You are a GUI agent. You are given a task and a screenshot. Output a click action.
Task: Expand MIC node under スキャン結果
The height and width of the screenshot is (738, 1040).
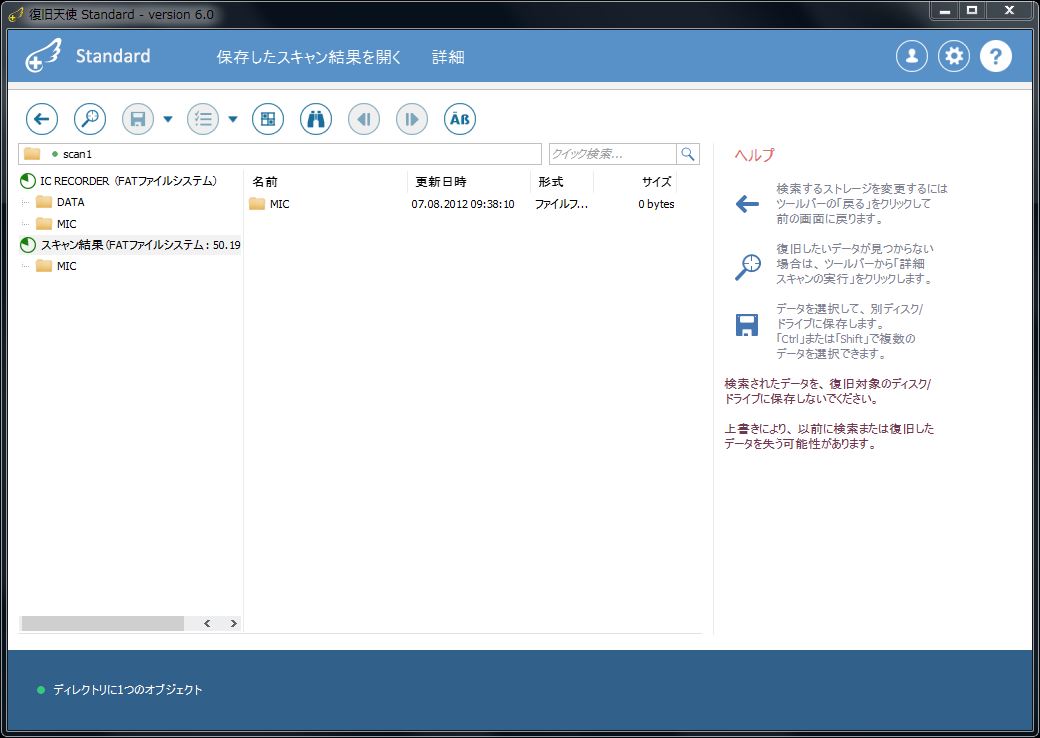point(26,266)
